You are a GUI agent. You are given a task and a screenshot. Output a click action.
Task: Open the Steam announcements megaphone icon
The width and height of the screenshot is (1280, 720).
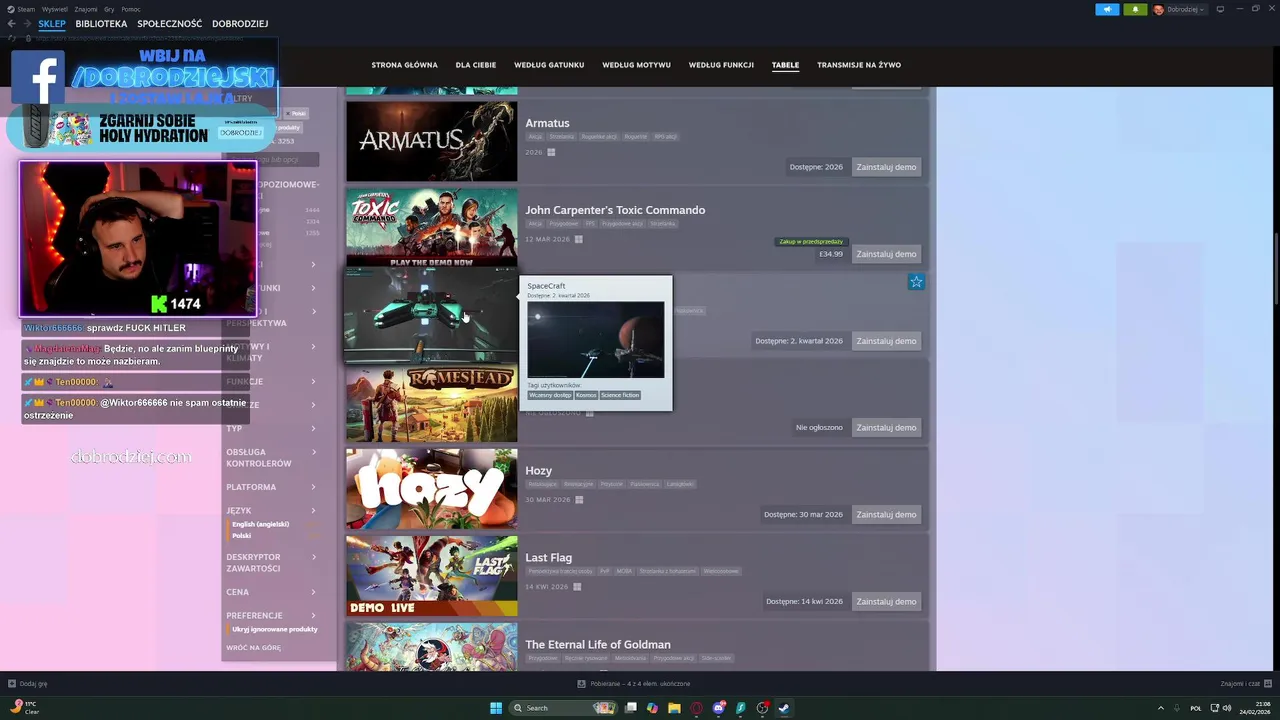point(1107,9)
